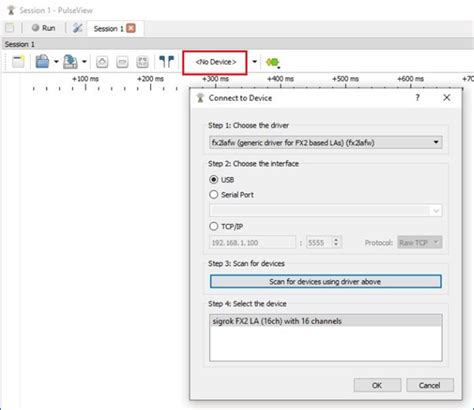The height and width of the screenshot is (410, 474).
Task: Click the zoom-out toolbar icon
Action: [x=122, y=62]
